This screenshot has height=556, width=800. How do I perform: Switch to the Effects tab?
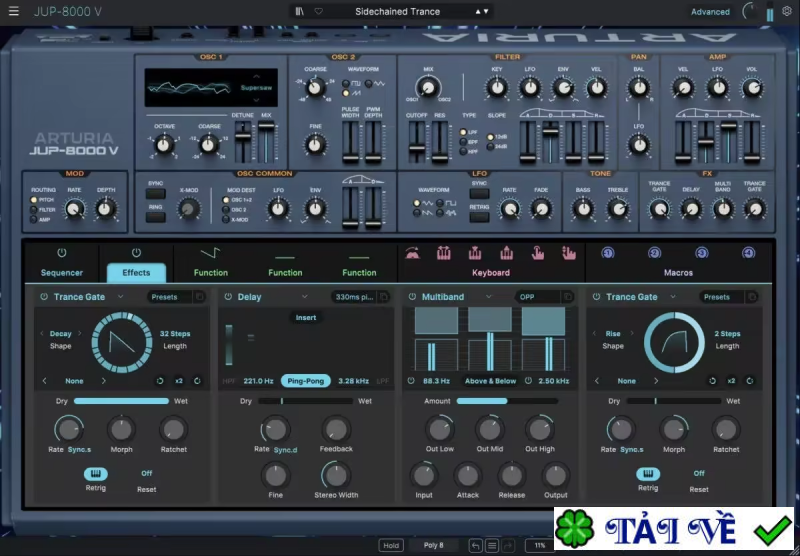(136, 272)
